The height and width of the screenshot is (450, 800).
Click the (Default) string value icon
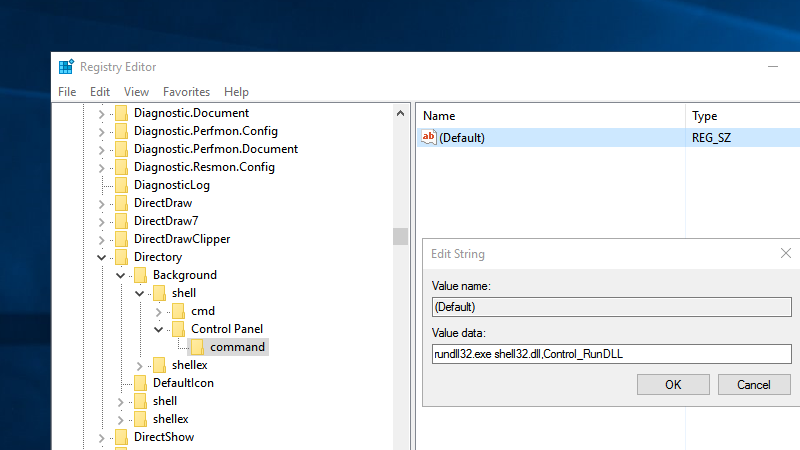point(429,137)
